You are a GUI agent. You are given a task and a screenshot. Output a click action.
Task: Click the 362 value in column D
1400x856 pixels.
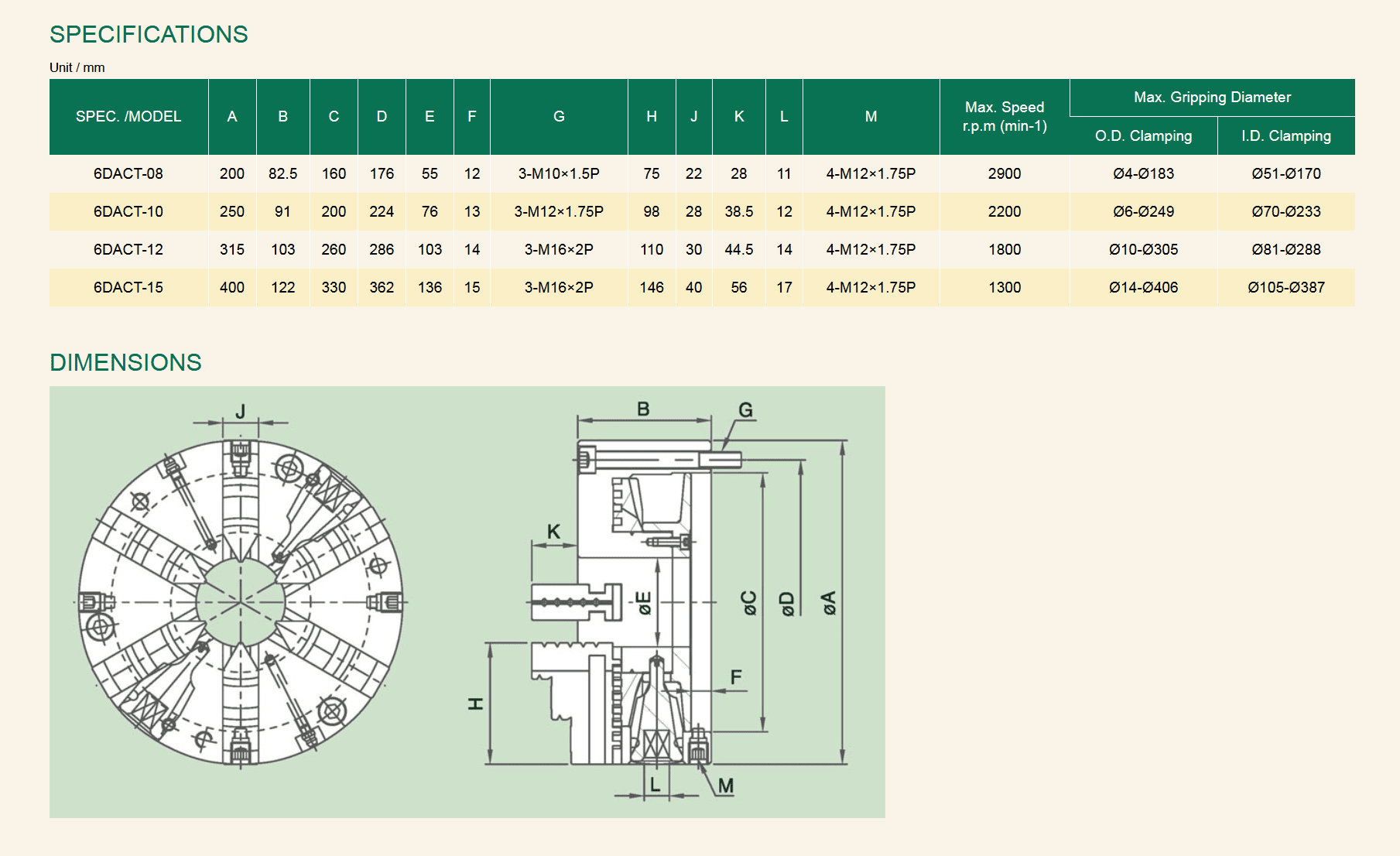[x=382, y=287]
